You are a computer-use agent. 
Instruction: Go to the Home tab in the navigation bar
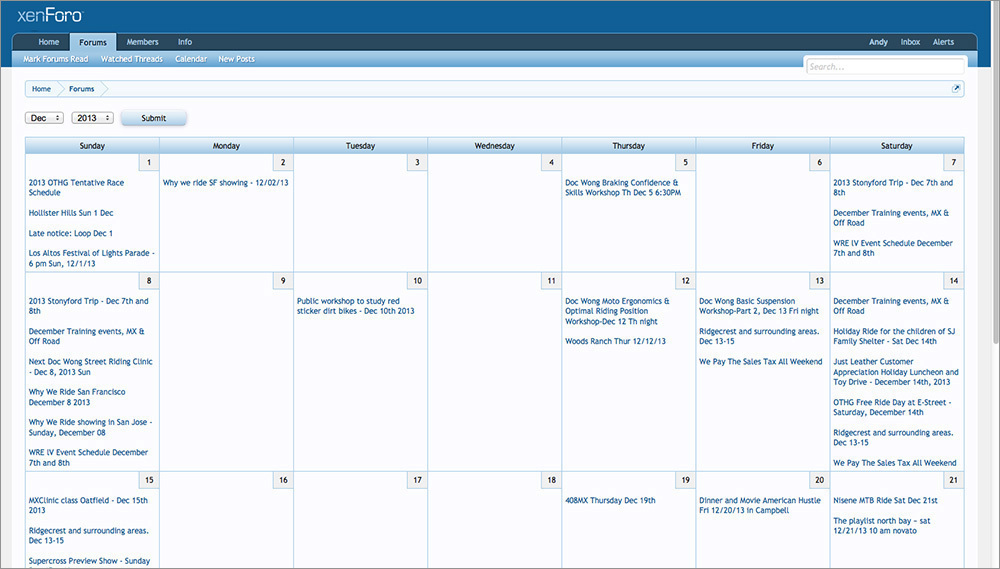click(48, 42)
